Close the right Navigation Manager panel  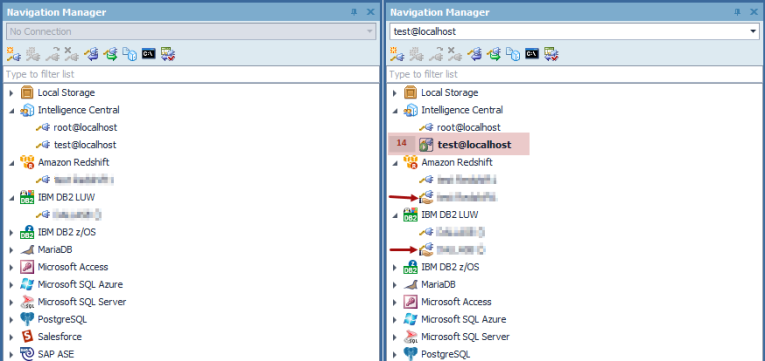(x=754, y=12)
